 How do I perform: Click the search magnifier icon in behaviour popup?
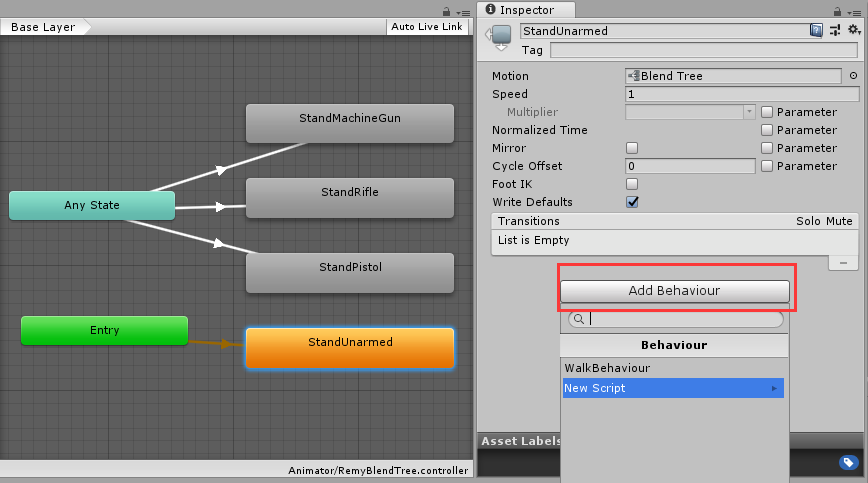(578, 319)
